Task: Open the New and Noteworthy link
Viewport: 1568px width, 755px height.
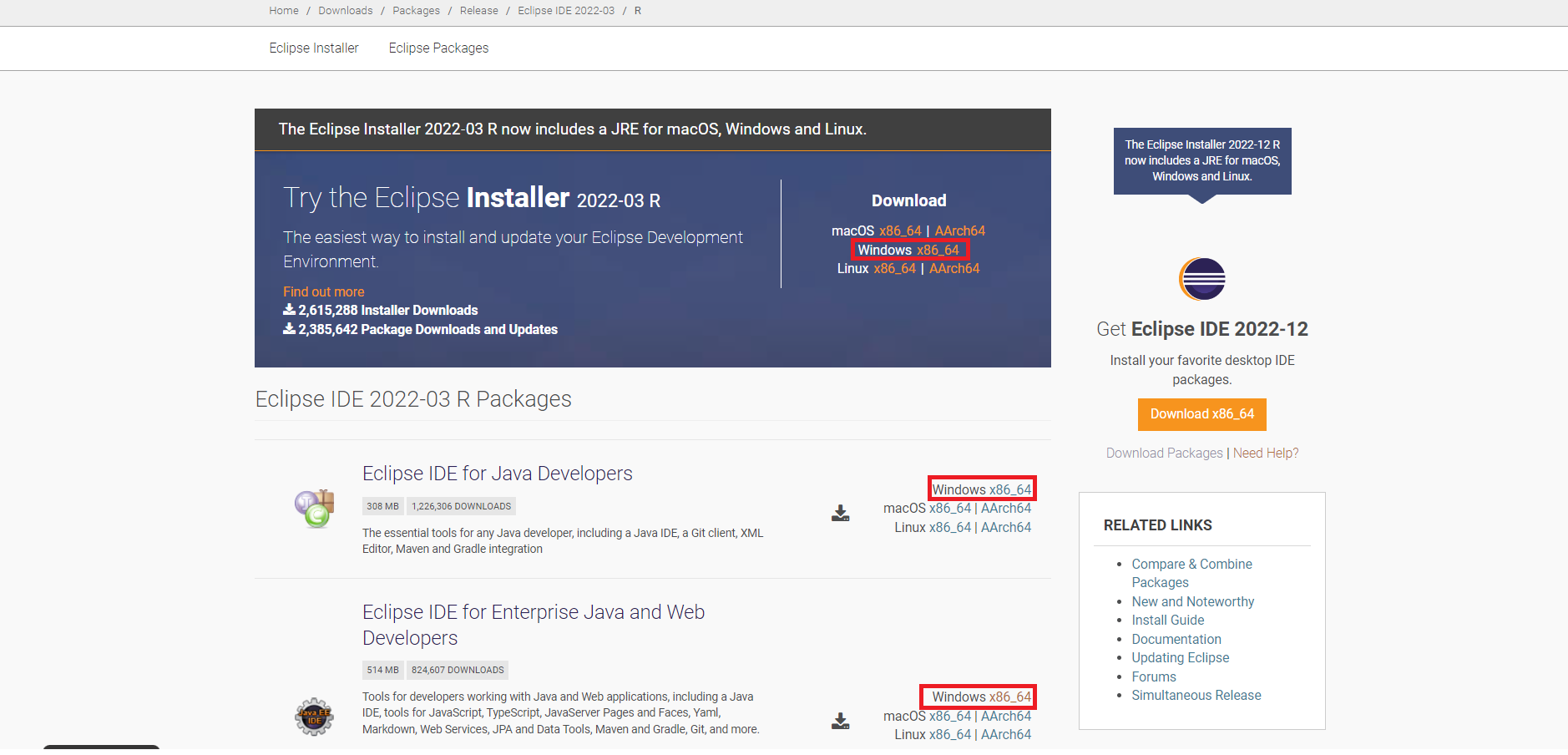Action: click(1193, 601)
